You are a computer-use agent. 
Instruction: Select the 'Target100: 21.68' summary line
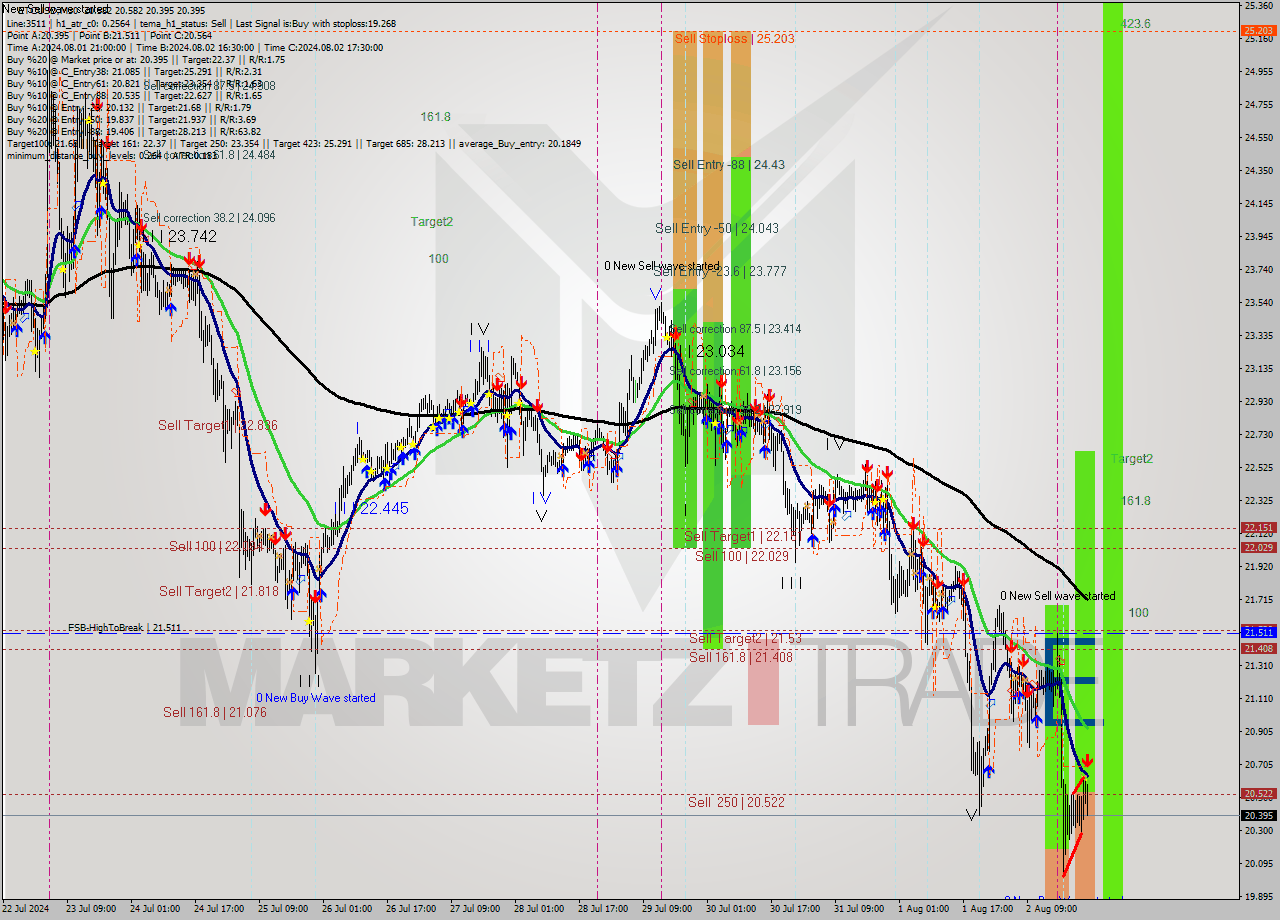point(294,144)
